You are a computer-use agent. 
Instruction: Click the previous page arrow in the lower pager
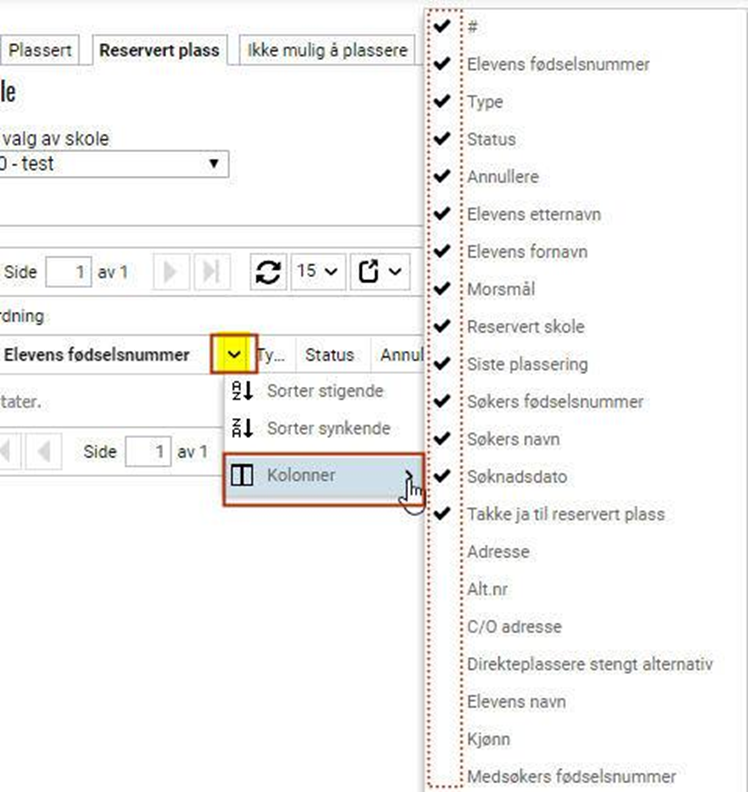point(43,452)
